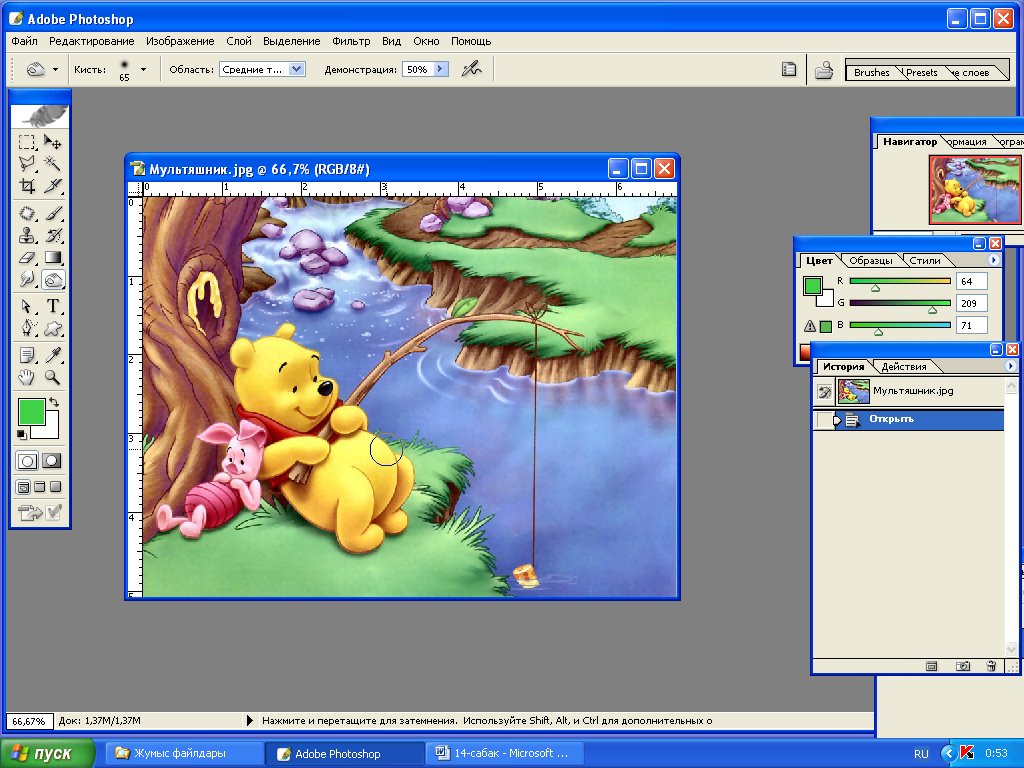The height and width of the screenshot is (768, 1024).
Task: Click the пуск Start button
Action: tap(47, 754)
